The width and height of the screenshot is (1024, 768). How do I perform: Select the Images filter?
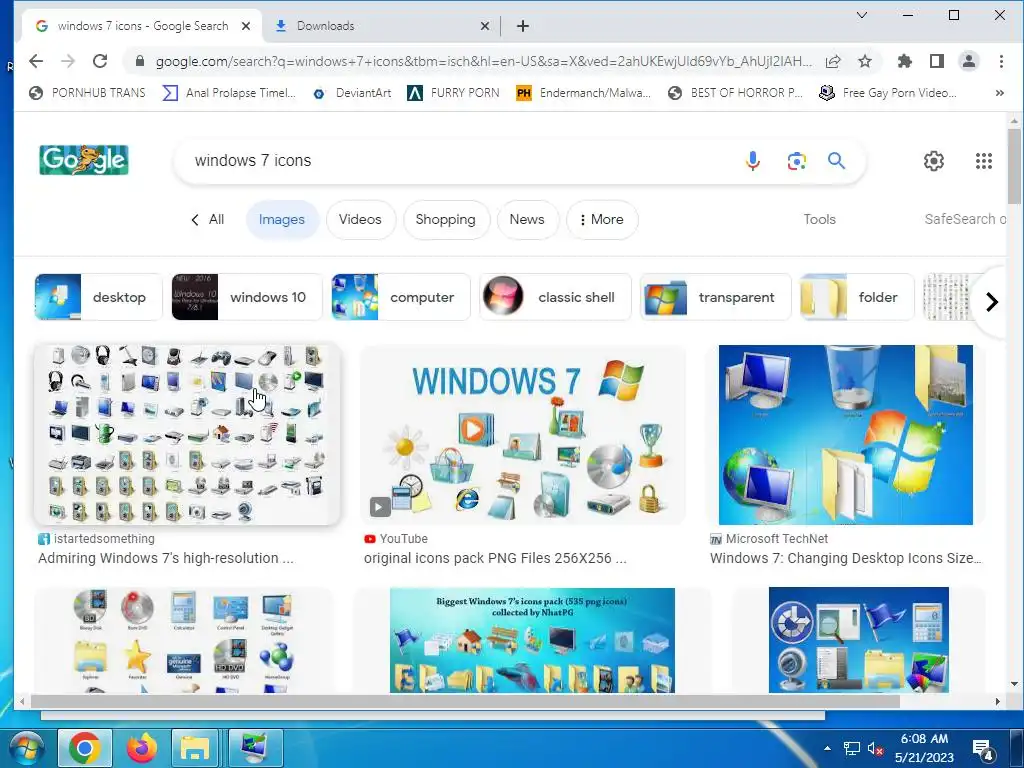(x=281, y=219)
